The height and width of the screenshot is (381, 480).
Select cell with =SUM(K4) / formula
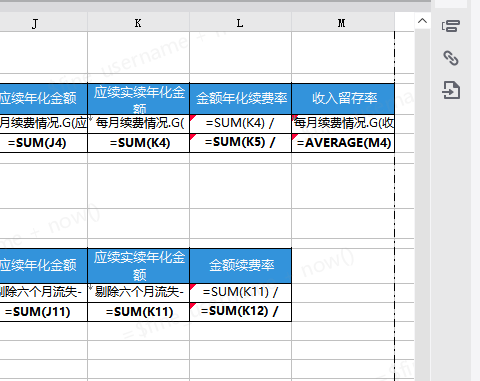(x=240, y=124)
